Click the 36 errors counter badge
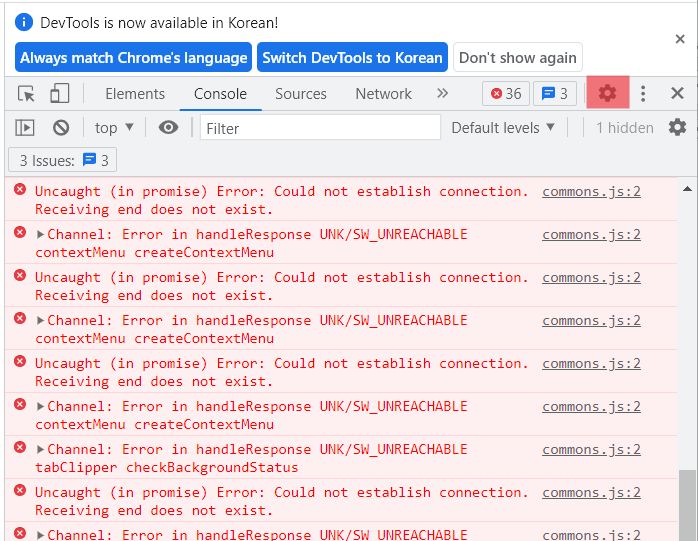Screen dimensions: 698x541 (x=506, y=94)
